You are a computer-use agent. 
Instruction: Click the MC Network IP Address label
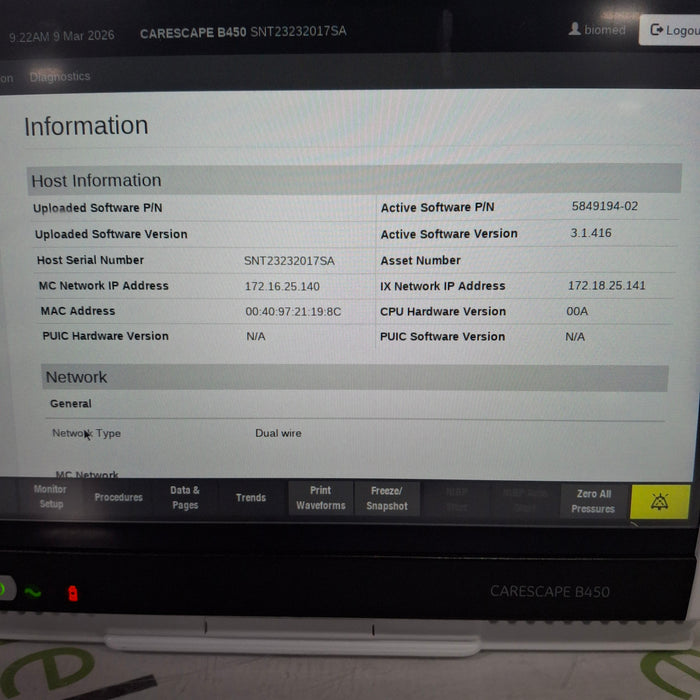104,286
